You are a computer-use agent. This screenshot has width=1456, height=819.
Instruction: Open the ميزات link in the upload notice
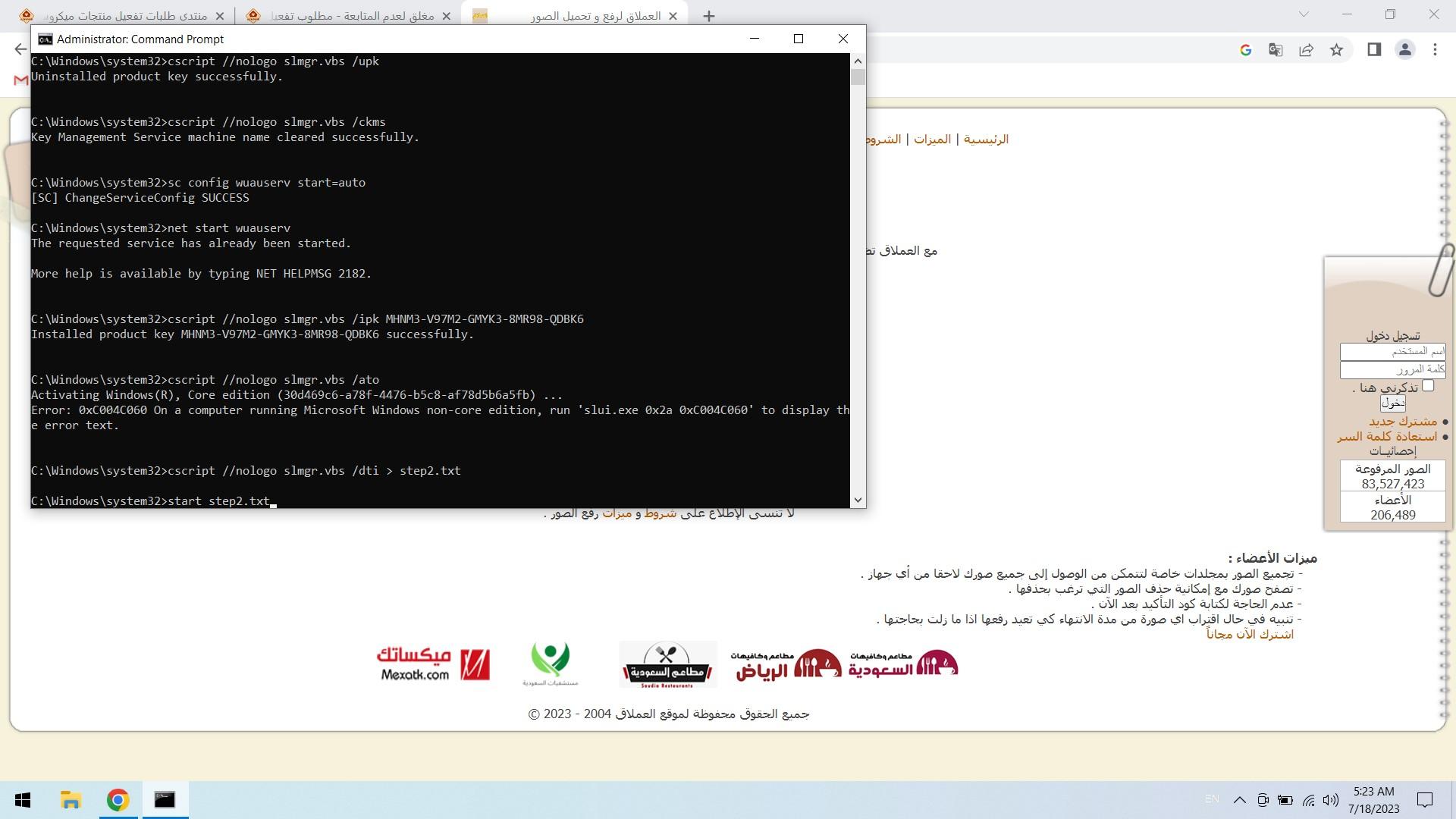coord(617,513)
